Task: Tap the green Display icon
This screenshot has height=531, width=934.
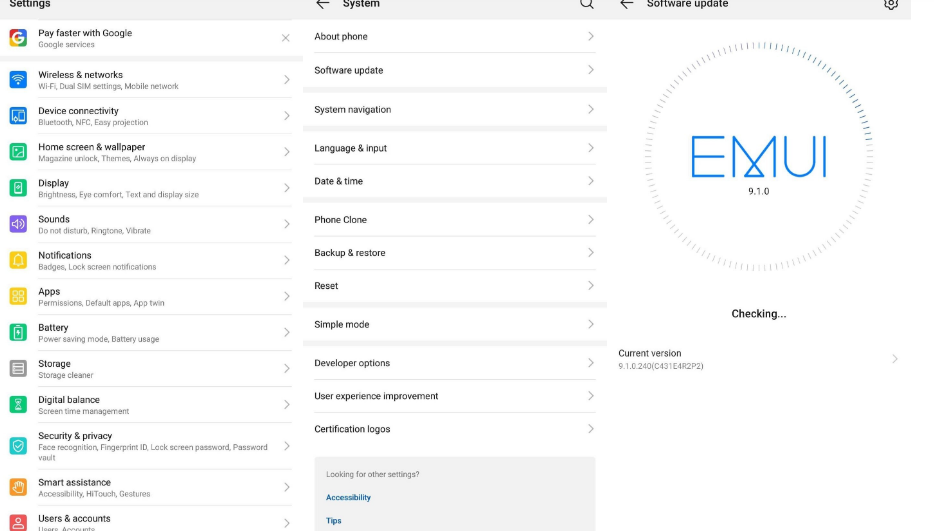Action: 18,188
